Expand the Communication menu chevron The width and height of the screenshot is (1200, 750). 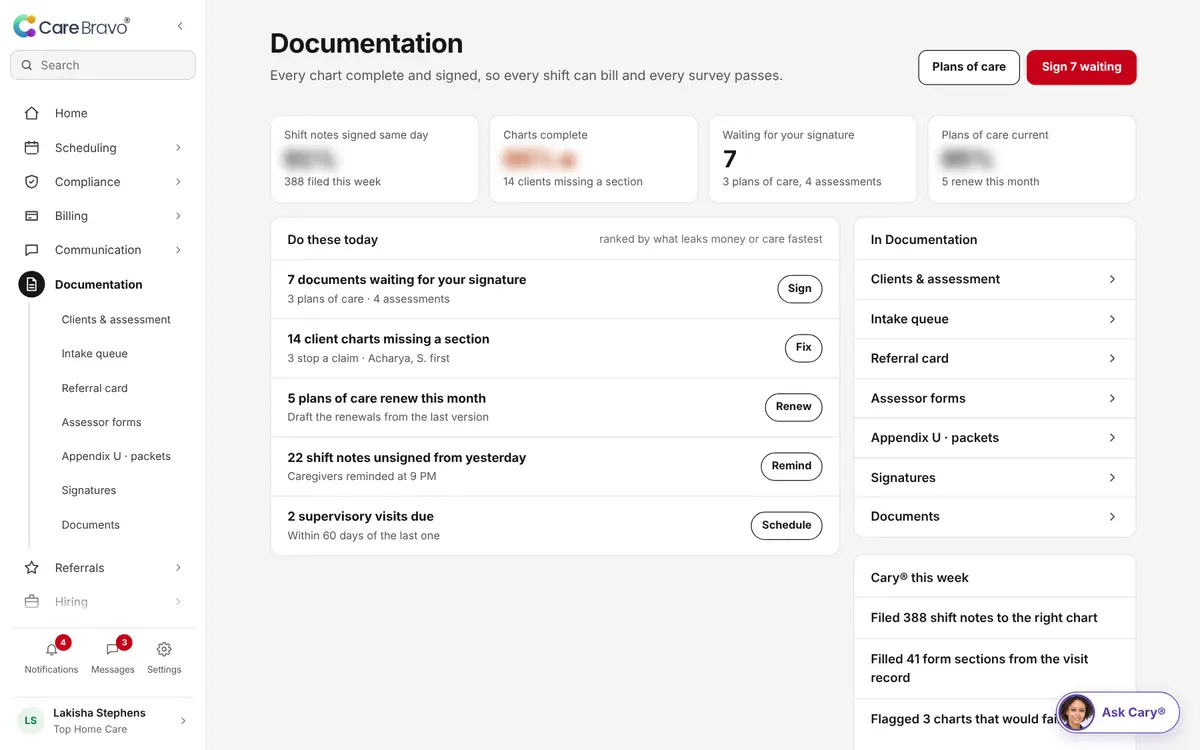click(178, 250)
